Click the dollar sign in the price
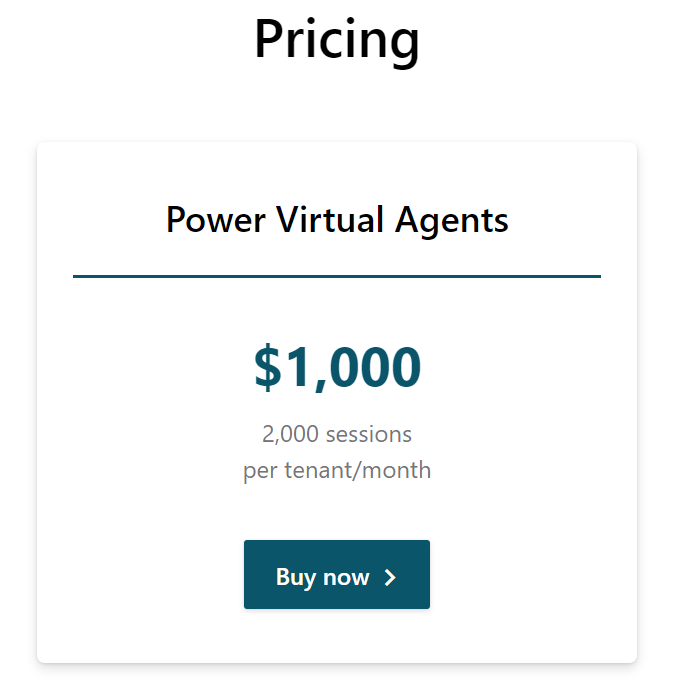 (x=268, y=367)
